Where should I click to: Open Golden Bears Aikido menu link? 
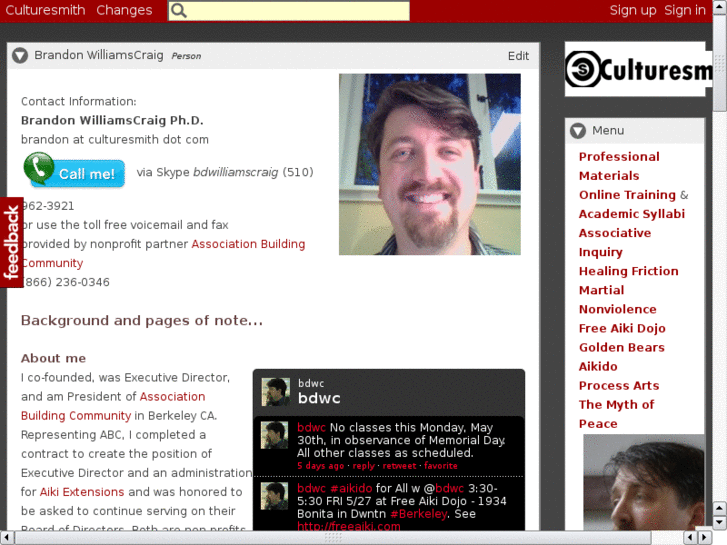click(622, 357)
